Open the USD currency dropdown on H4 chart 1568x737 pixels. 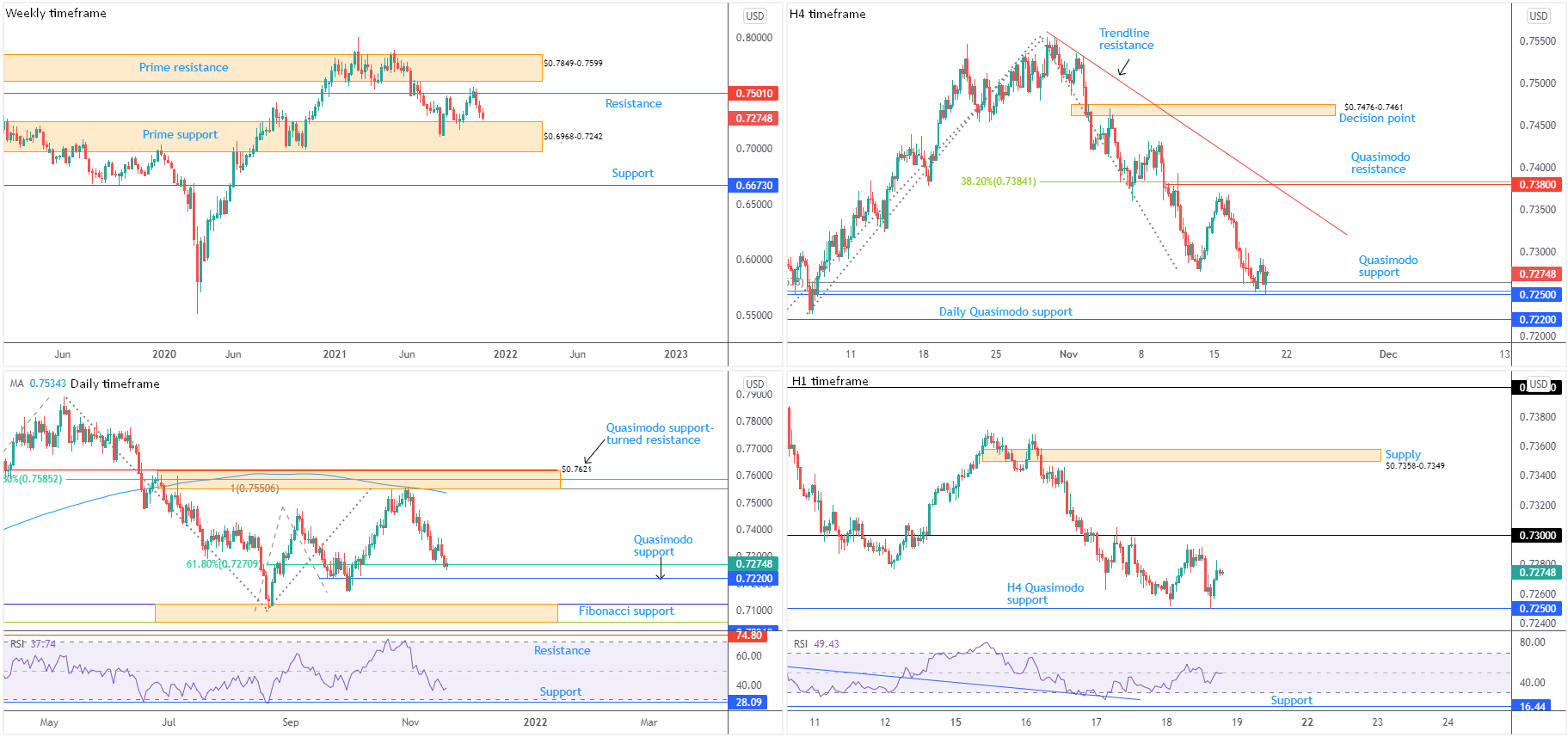coord(1538,15)
